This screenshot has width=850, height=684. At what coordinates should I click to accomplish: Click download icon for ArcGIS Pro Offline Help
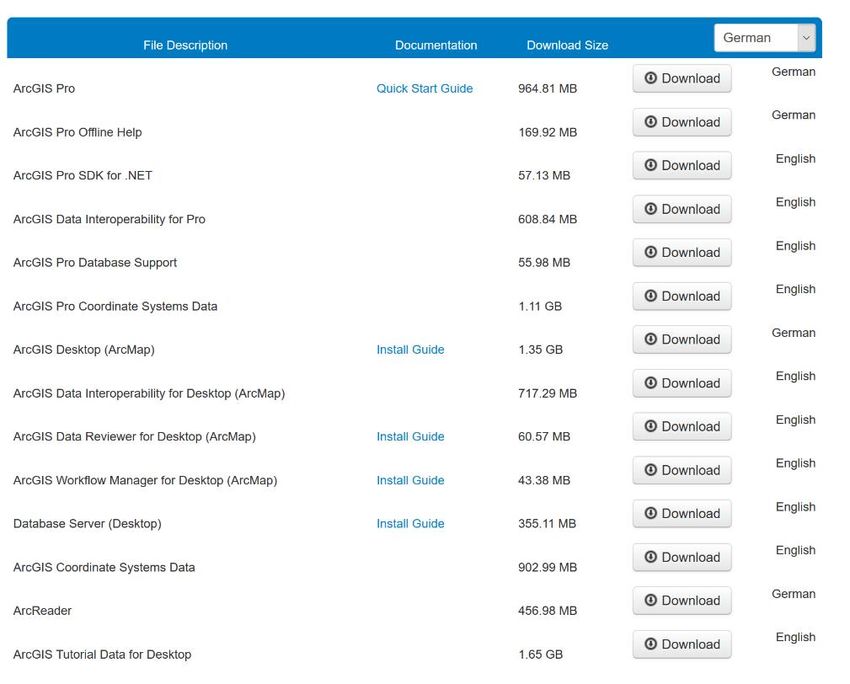pos(651,122)
